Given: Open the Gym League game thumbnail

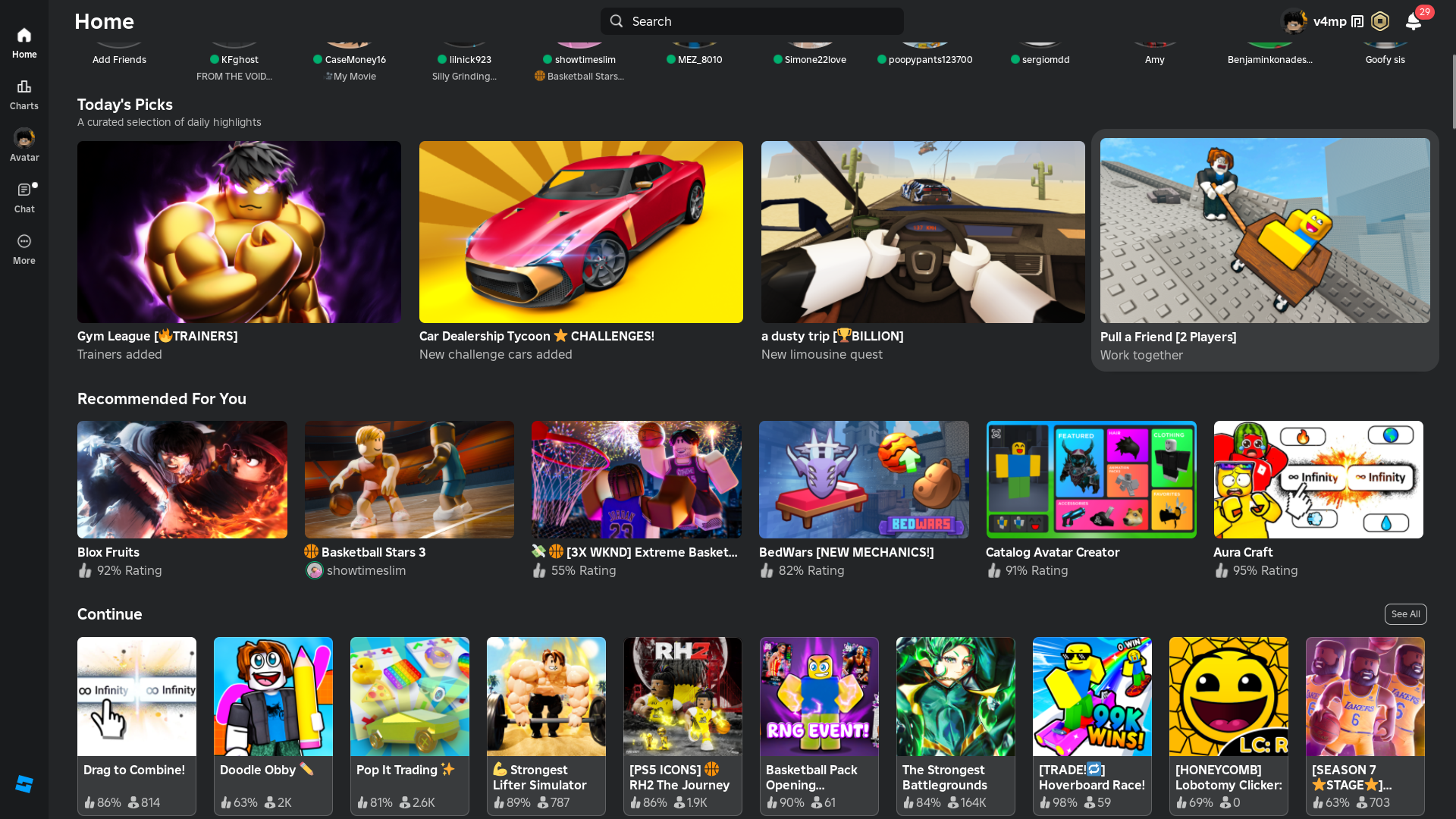Looking at the screenshot, I should pos(239,232).
